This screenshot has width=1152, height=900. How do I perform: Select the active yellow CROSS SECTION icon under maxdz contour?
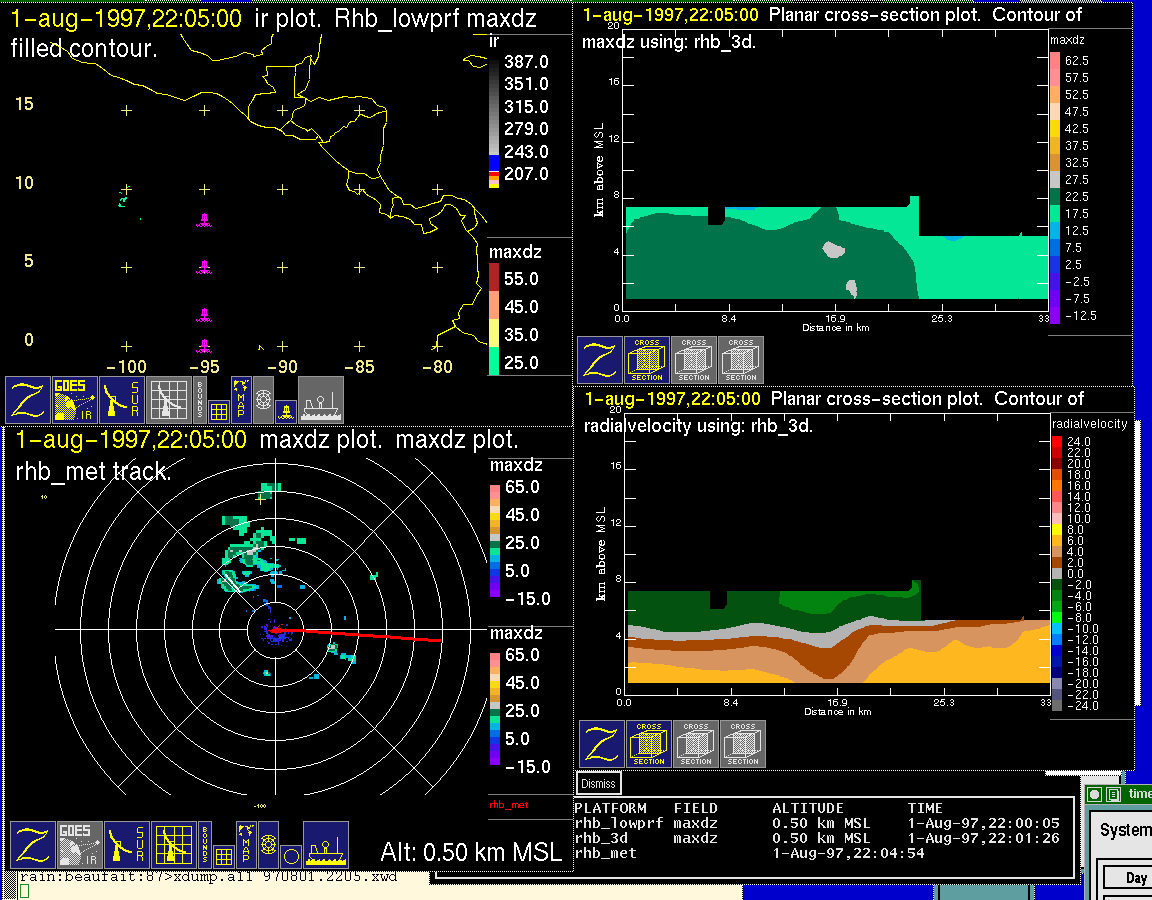tap(647, 360)
